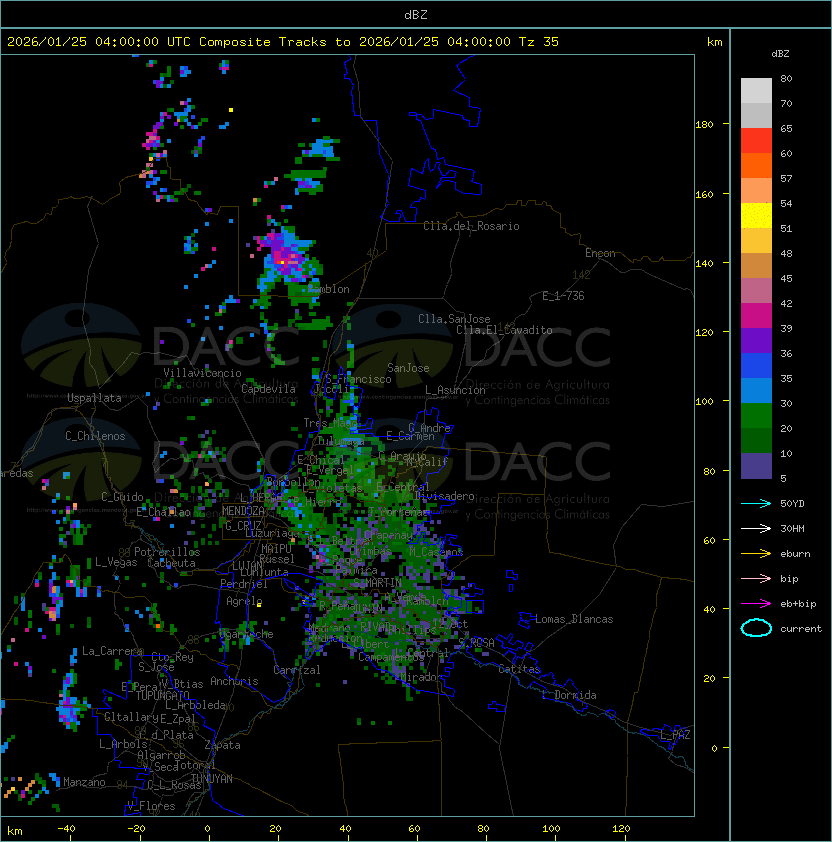Click the 'L_PAZ' map label
The height and width of the screenshot is (842, 832).
(675, 735)
